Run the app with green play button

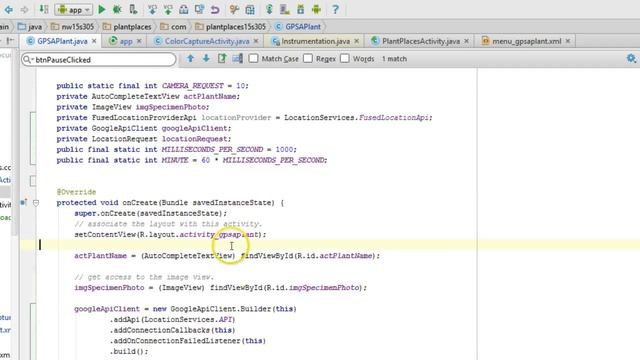(102, 9)
